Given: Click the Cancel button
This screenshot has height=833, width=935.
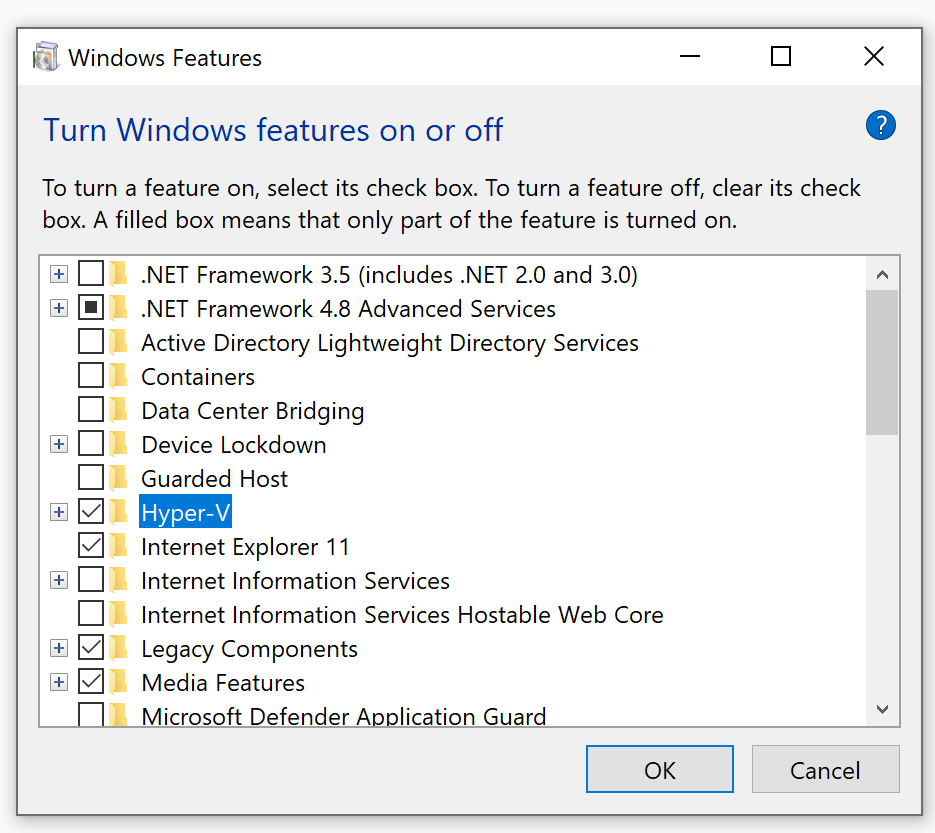Looking at the screenshot, I should [x=825, y=769].
